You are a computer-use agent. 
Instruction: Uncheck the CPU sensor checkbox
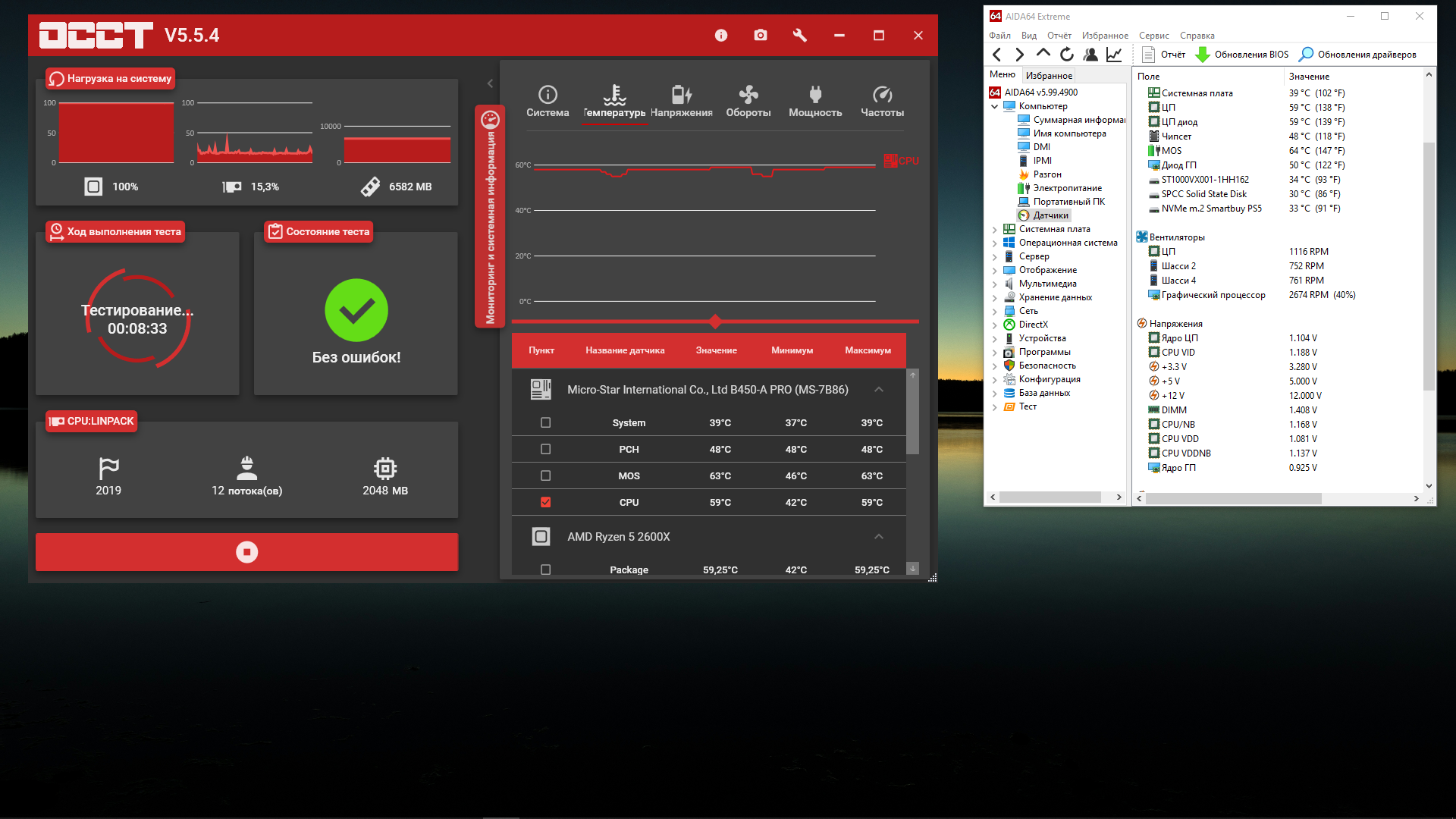pyautogui.click(x=545, y=502)
